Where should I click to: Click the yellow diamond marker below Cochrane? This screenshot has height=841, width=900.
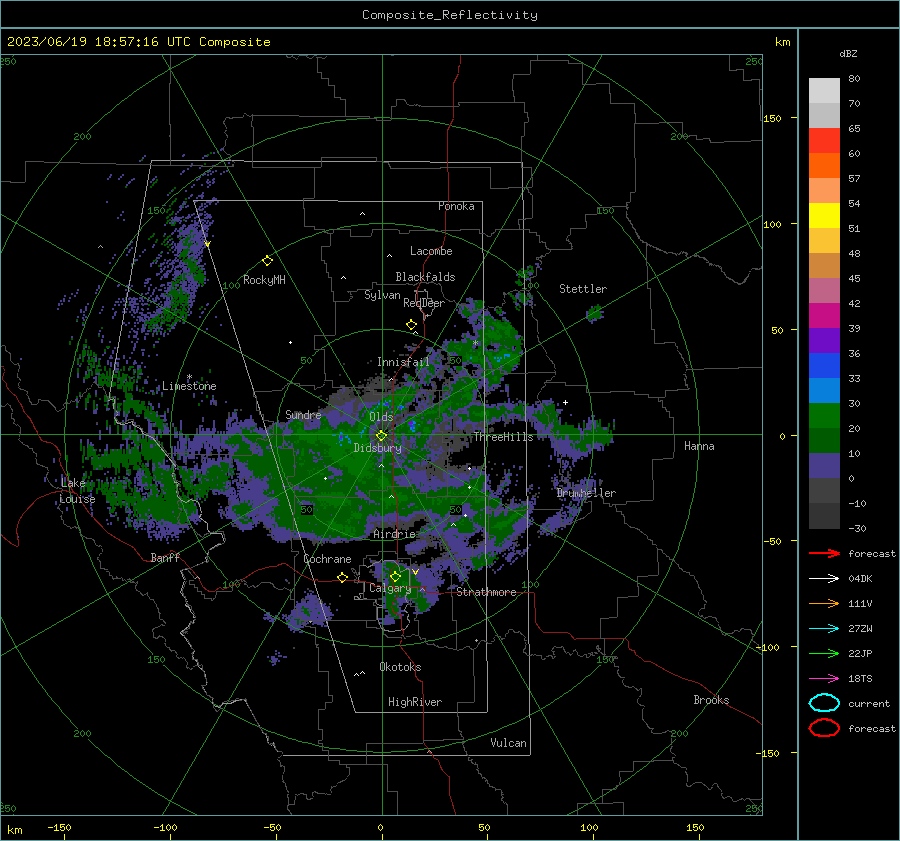tap(342, 577)
